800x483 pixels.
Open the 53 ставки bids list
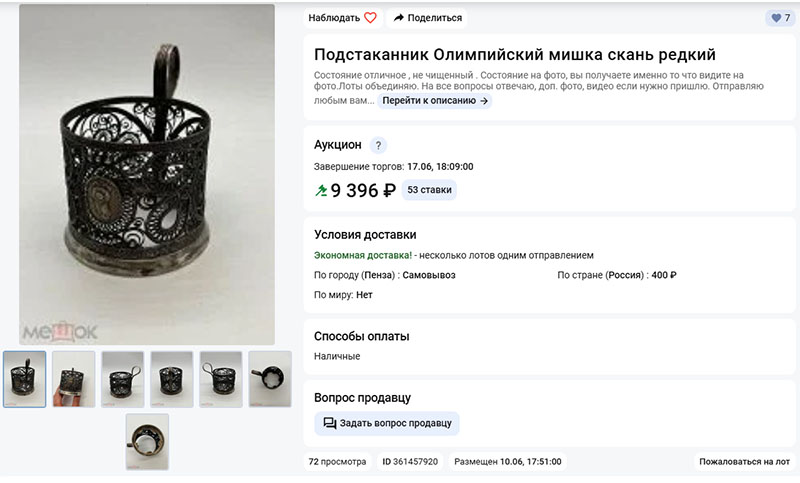[x=429, y=190]
